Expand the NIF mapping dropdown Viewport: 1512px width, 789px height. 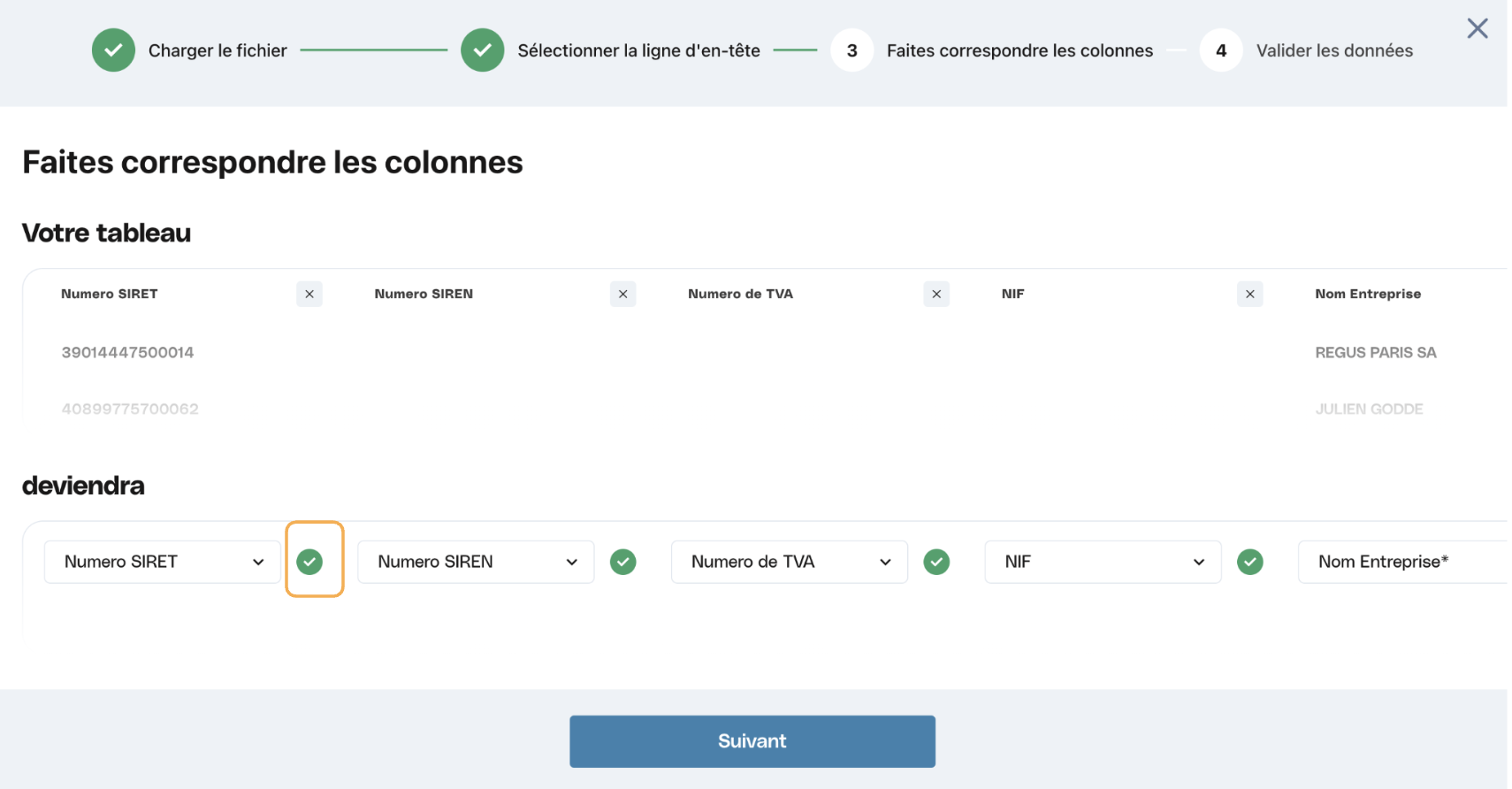pyautogui.click(x=1103, y=562)
